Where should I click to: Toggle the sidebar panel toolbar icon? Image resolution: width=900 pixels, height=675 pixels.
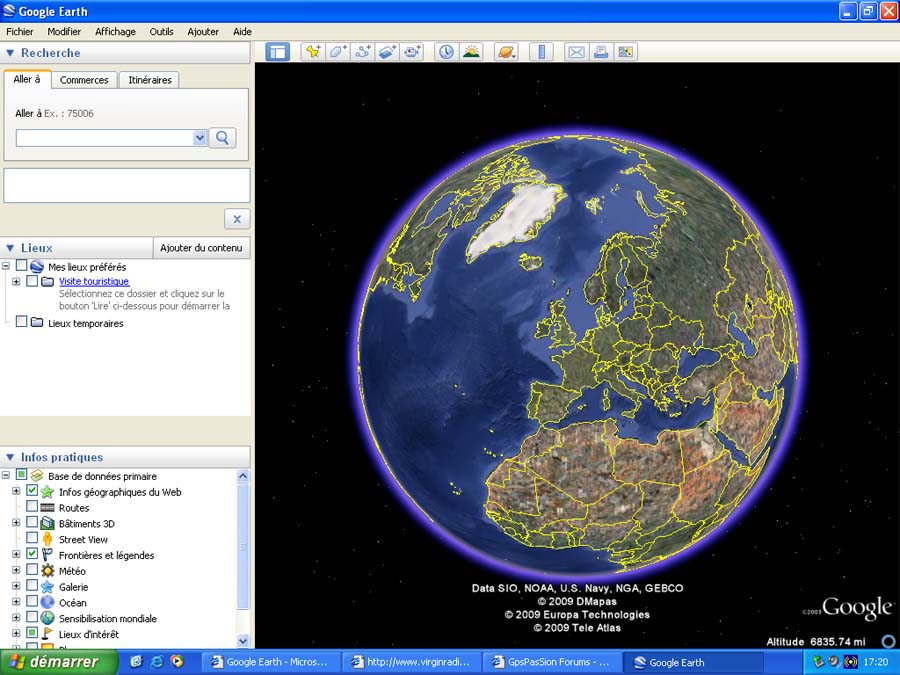tap(278, 52)
